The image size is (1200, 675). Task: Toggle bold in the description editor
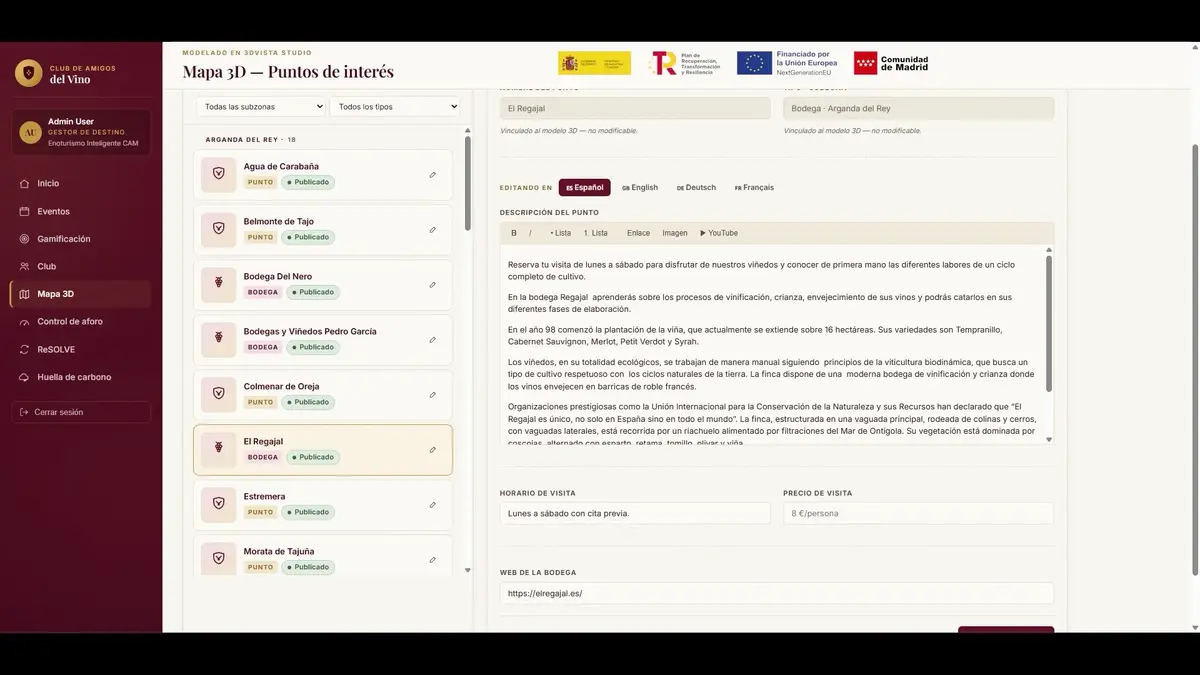click(514, 233)
